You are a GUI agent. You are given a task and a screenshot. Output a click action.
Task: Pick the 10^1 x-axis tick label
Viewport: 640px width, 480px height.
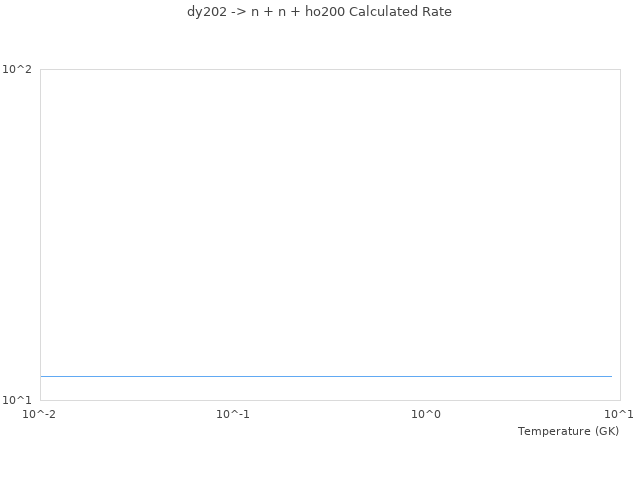[618, 414]
